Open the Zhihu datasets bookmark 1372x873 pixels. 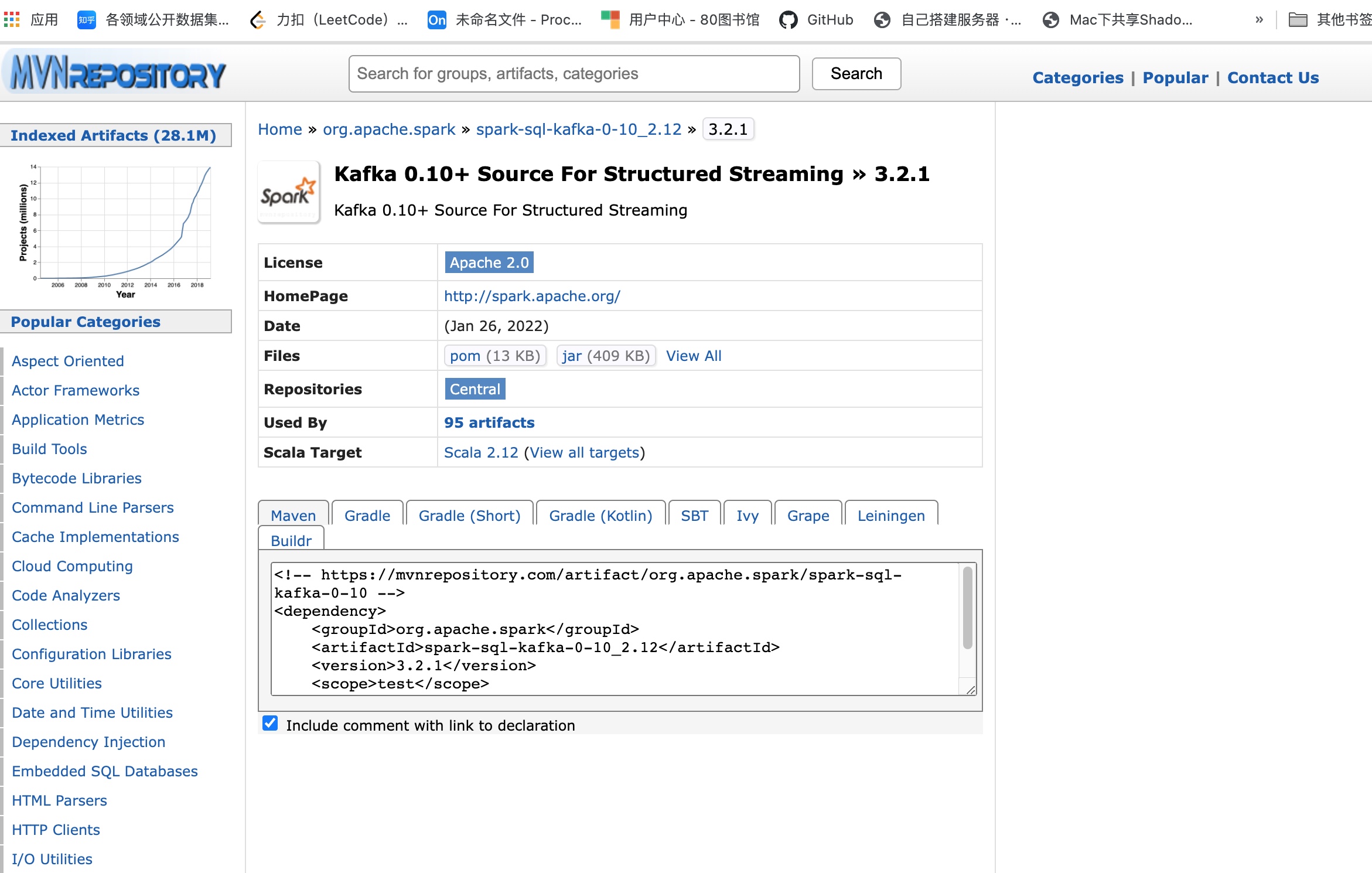[x=153, y=20]
